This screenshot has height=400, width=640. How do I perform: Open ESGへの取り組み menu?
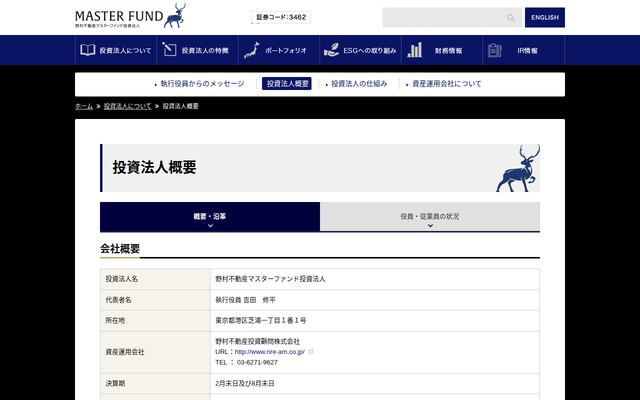(x=360, y=50)
